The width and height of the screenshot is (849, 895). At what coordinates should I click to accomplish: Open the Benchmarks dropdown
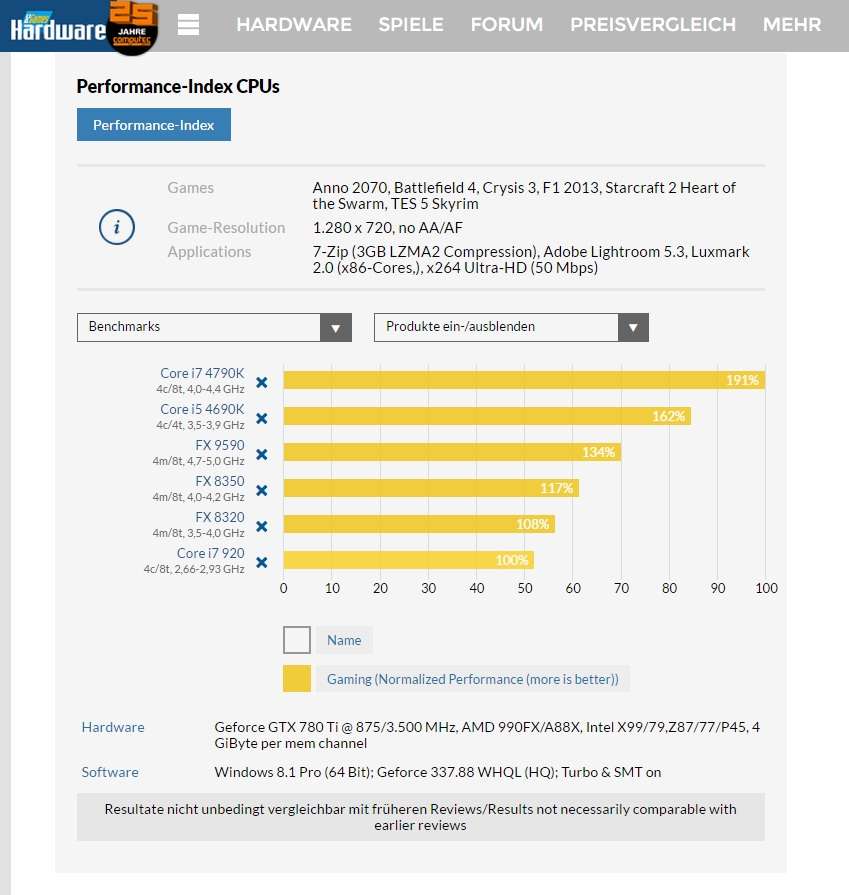tap(214, 327)
